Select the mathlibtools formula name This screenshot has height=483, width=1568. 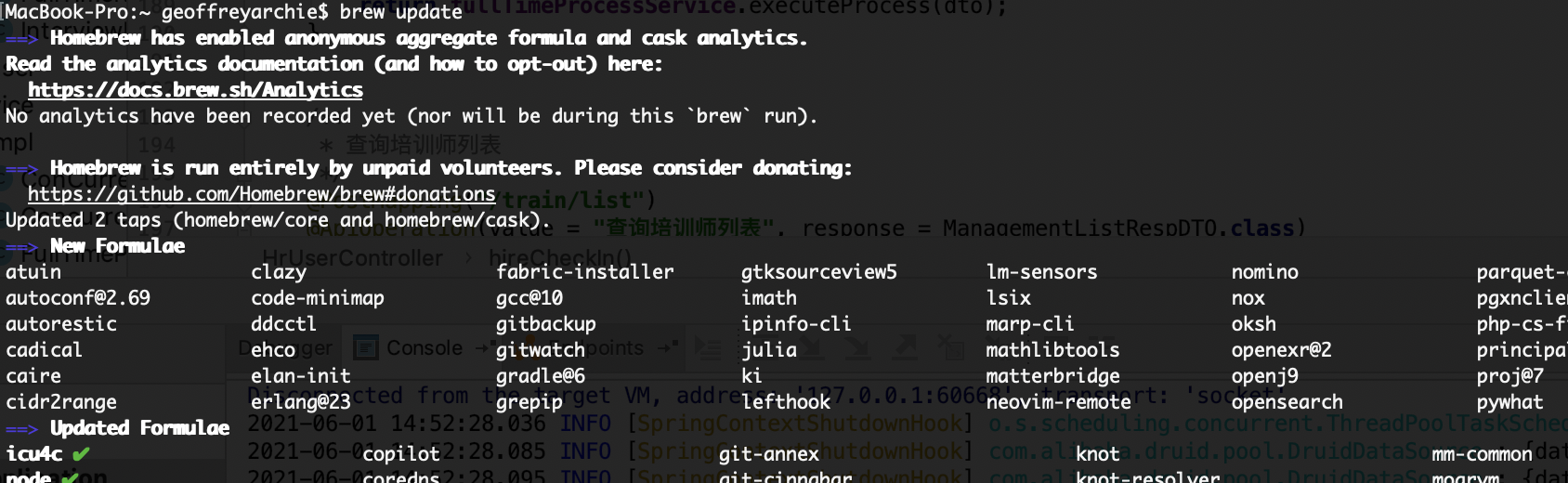click(1053, 350)
